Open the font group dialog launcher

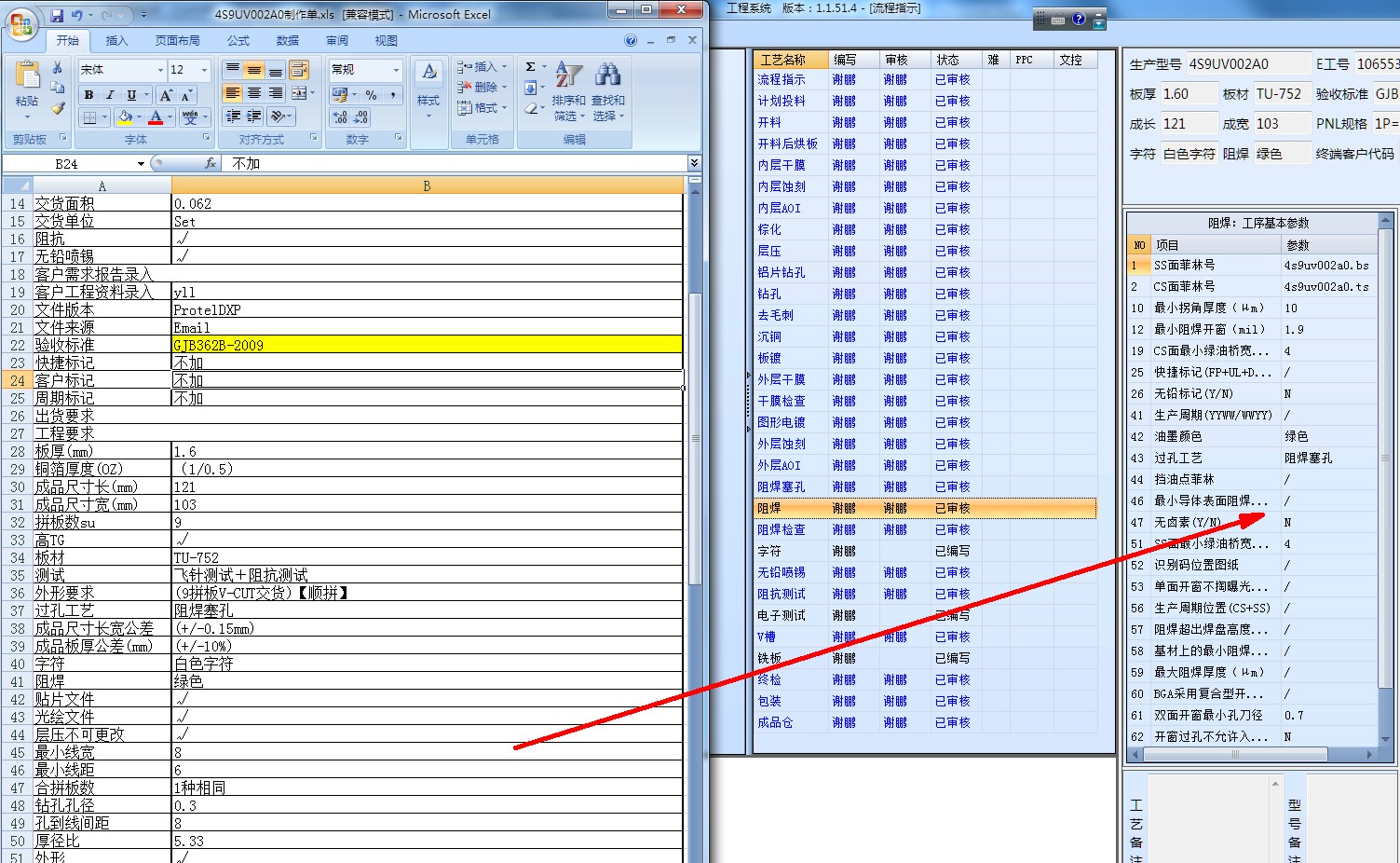pos(206,138)
